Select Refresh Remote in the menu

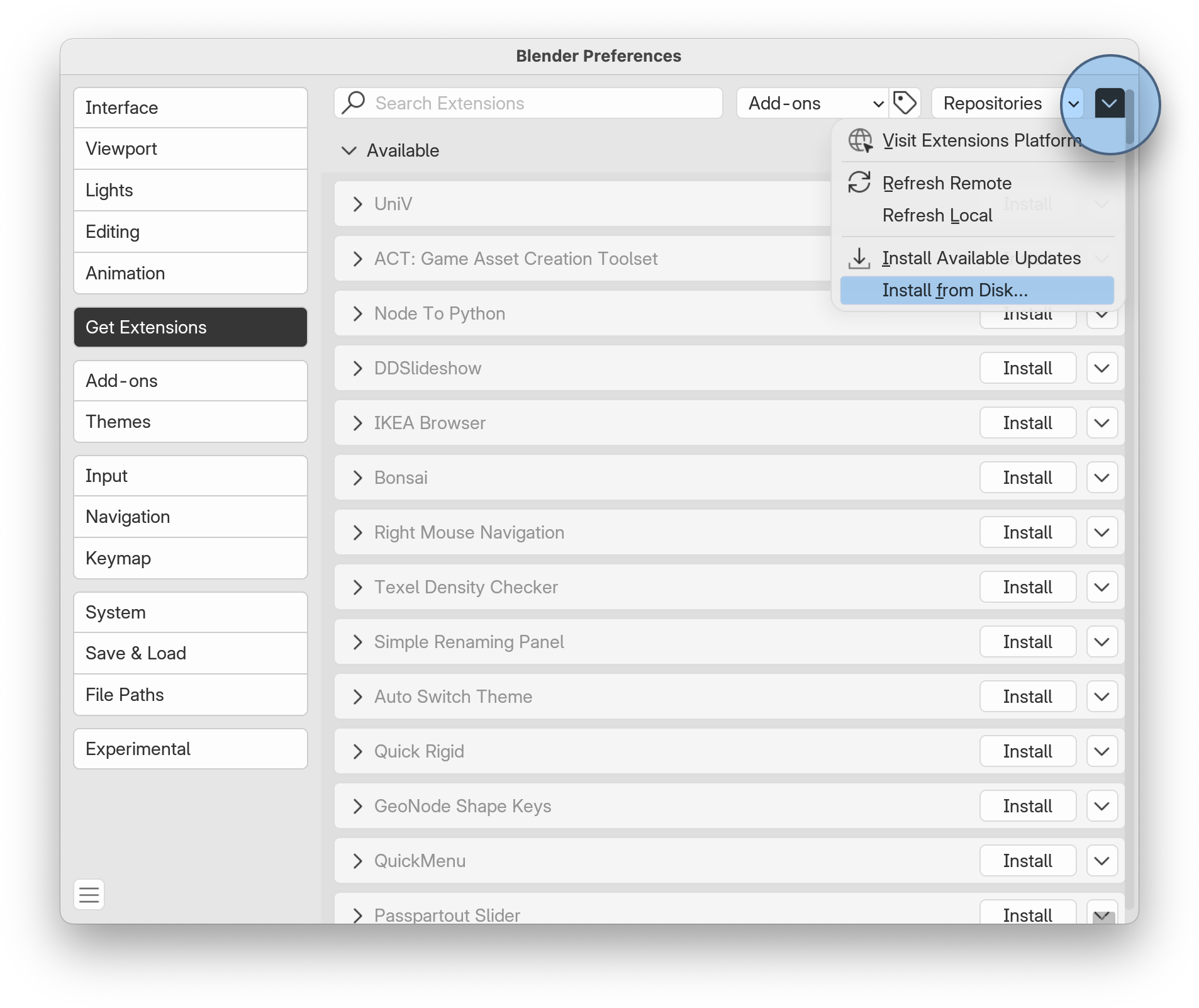coord(977,183)
